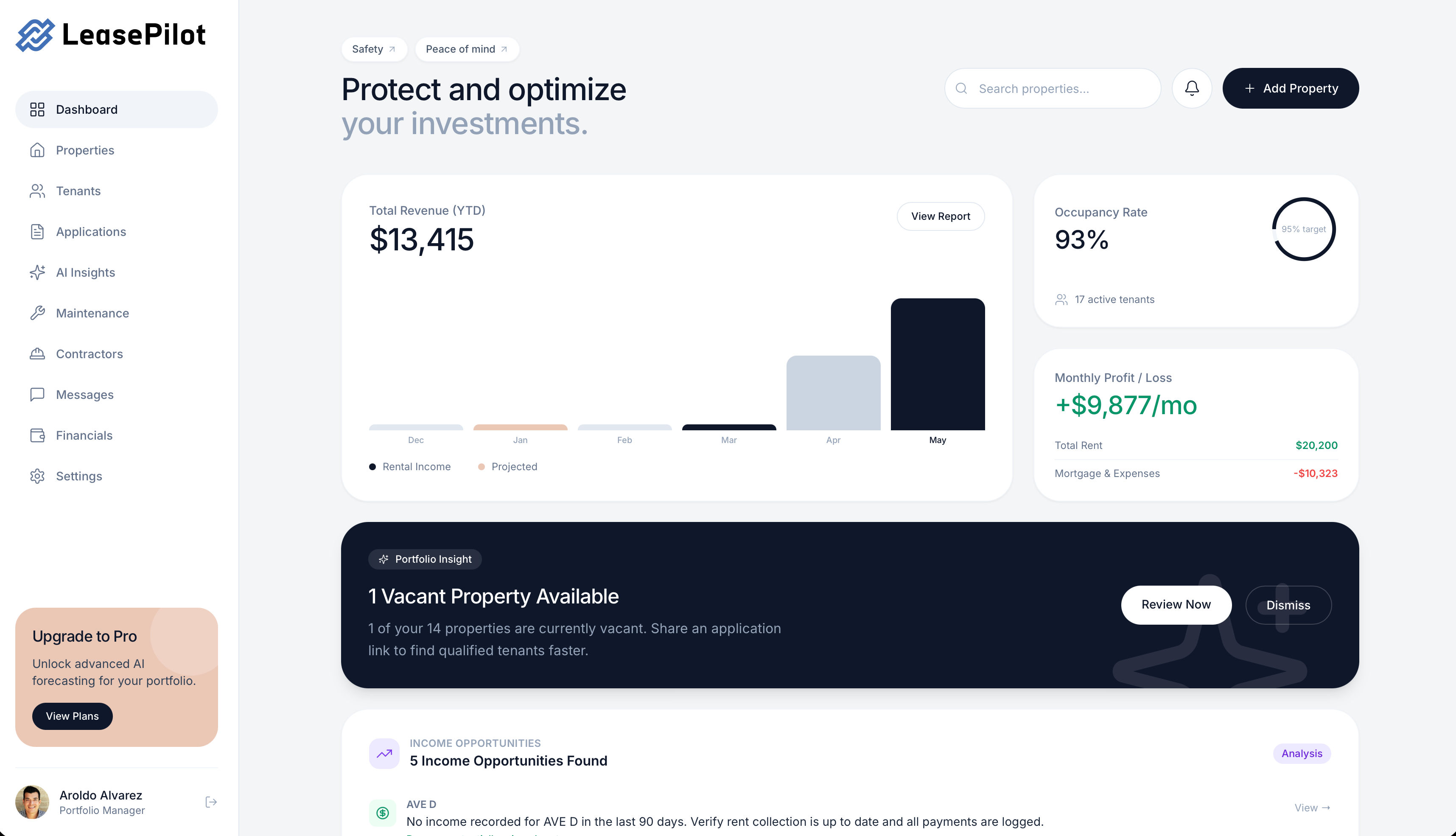The width and height of the screenshot is (1456, 836).
Task: Click the -$10,323 expenses amount
Action: tap(1315, 474)
